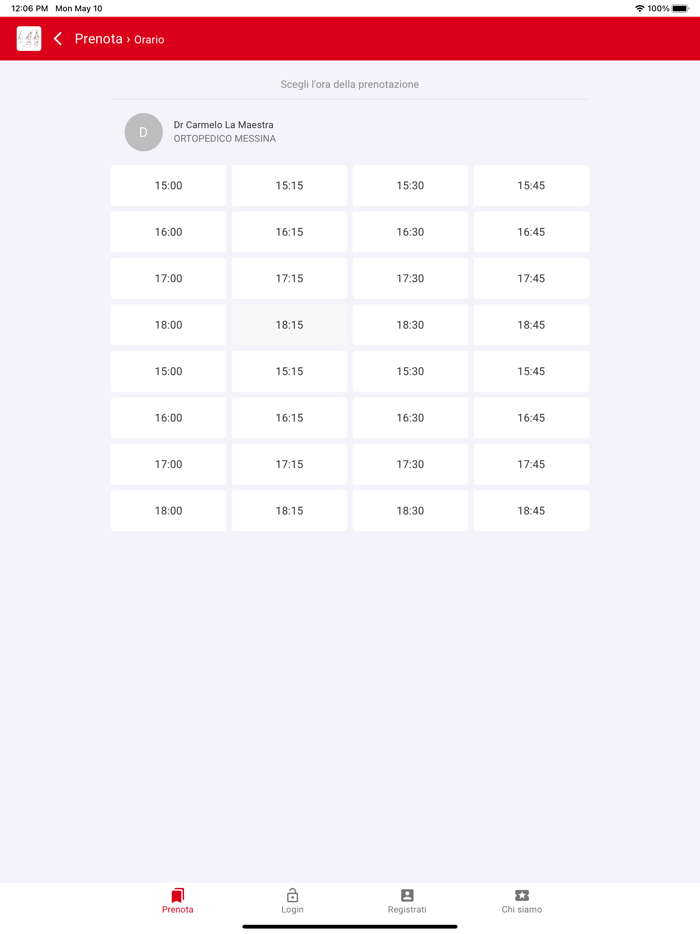Click the app logo in the red header

pos(29,39)
